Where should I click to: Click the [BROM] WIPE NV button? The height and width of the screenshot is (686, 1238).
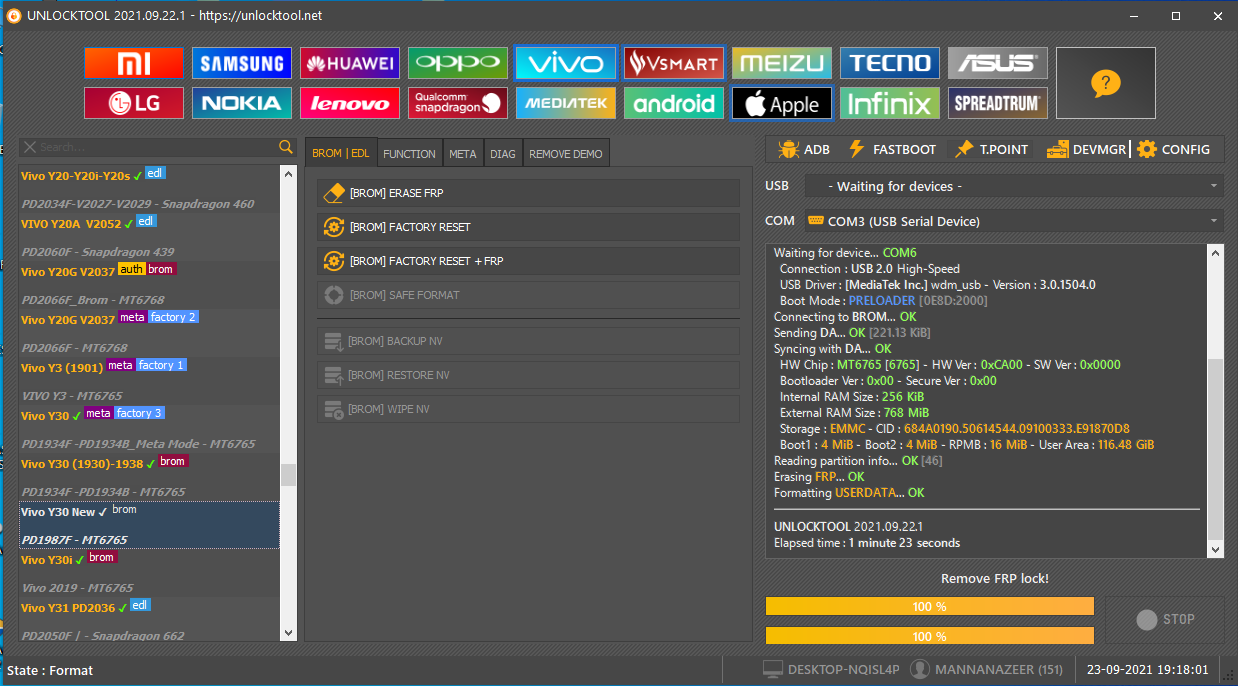tap(528, 409)
